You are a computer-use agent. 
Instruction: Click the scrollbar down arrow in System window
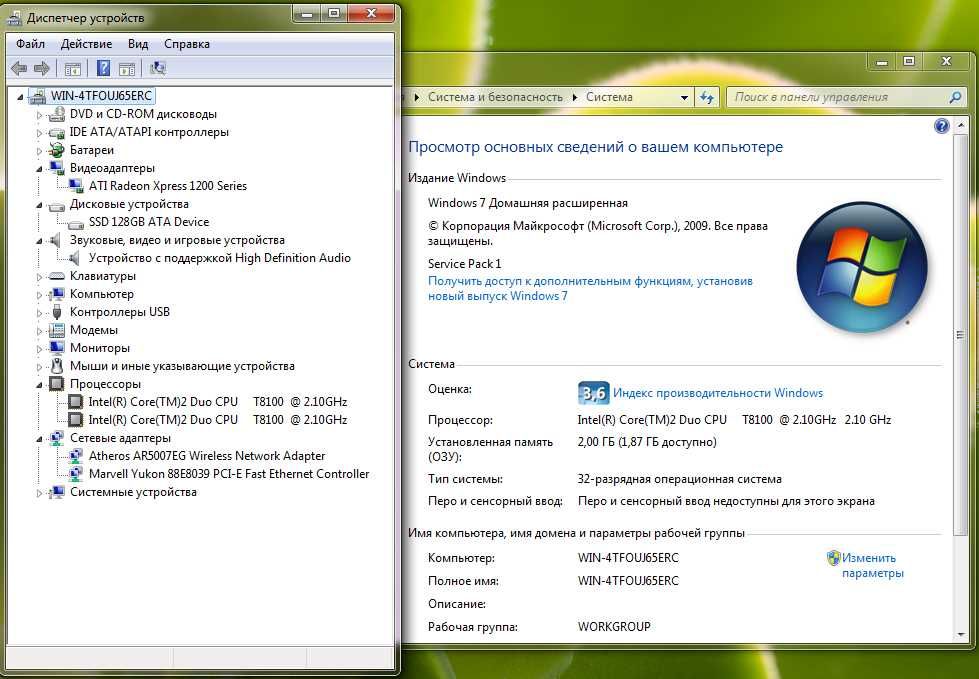click(960, 635)
